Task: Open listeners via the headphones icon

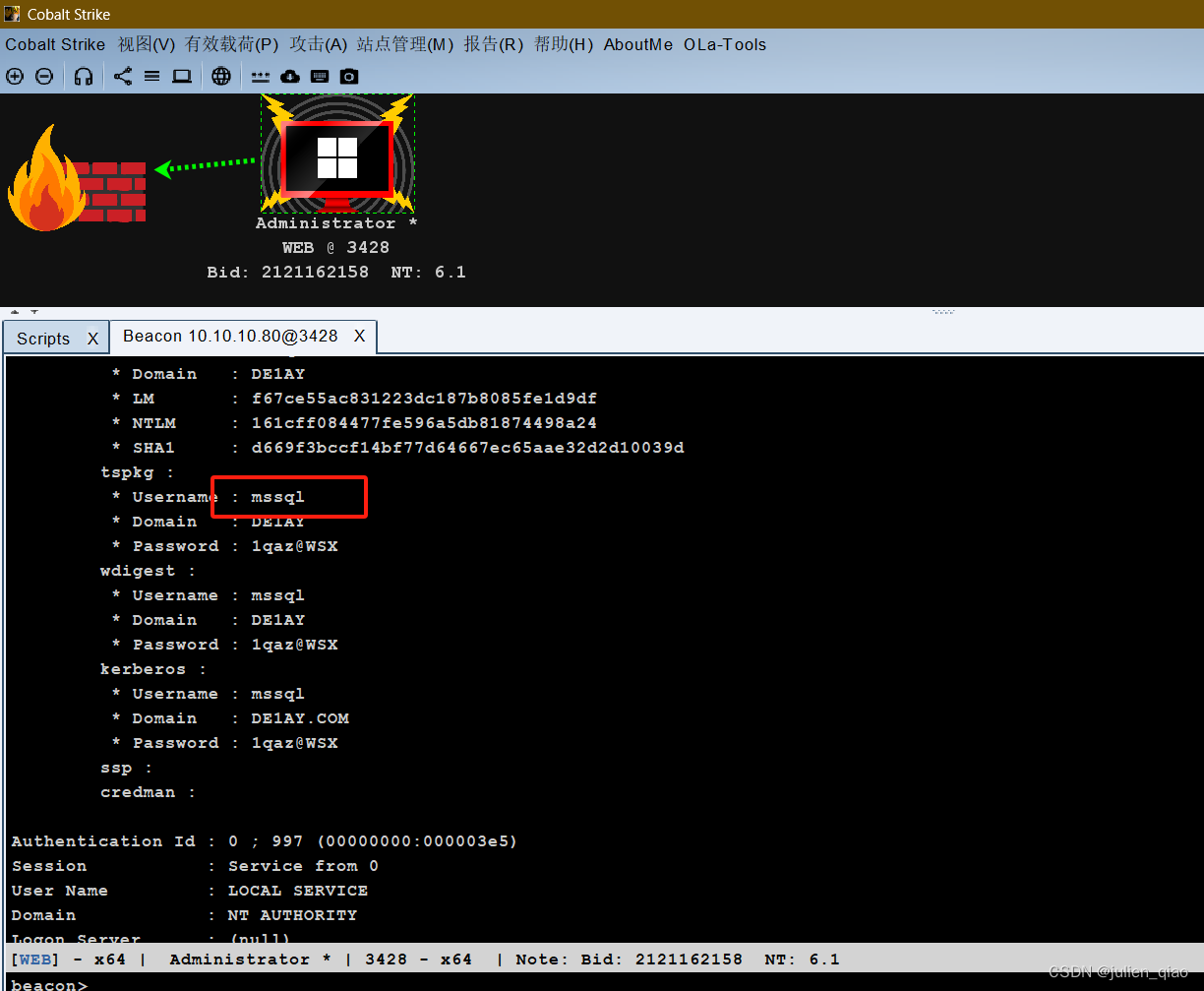Action: (84, 76)
